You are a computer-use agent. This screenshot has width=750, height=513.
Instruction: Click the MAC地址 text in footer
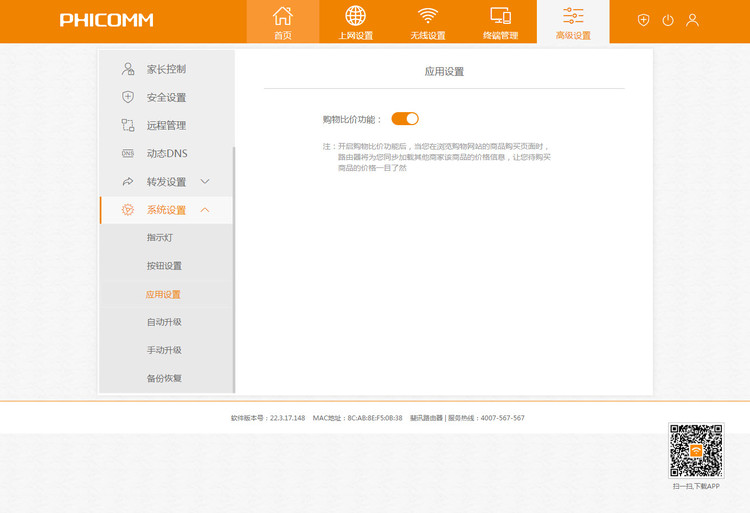pyautogui.click(x=357, y=418)
